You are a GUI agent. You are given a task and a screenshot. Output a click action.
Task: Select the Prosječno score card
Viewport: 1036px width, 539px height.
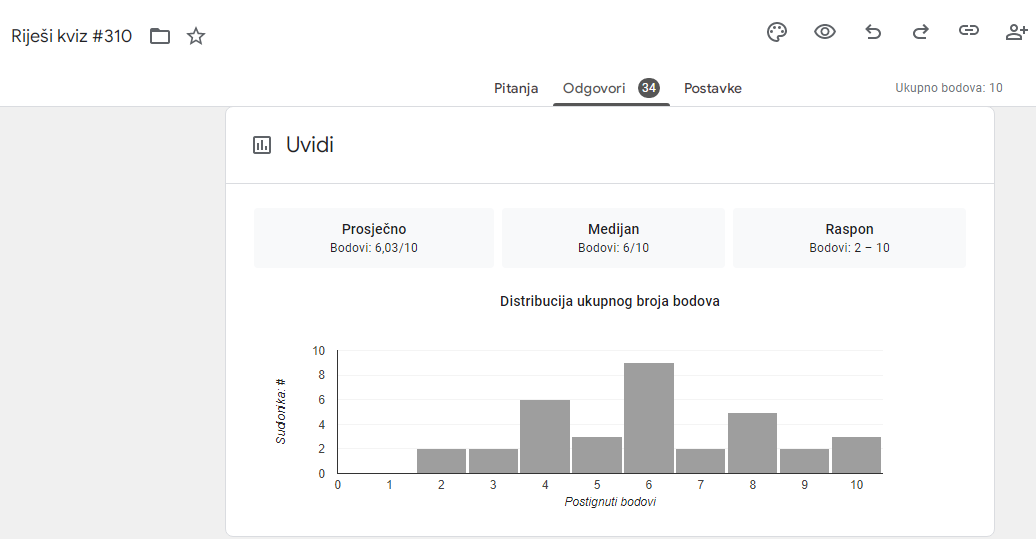click(x=374, y=238)
